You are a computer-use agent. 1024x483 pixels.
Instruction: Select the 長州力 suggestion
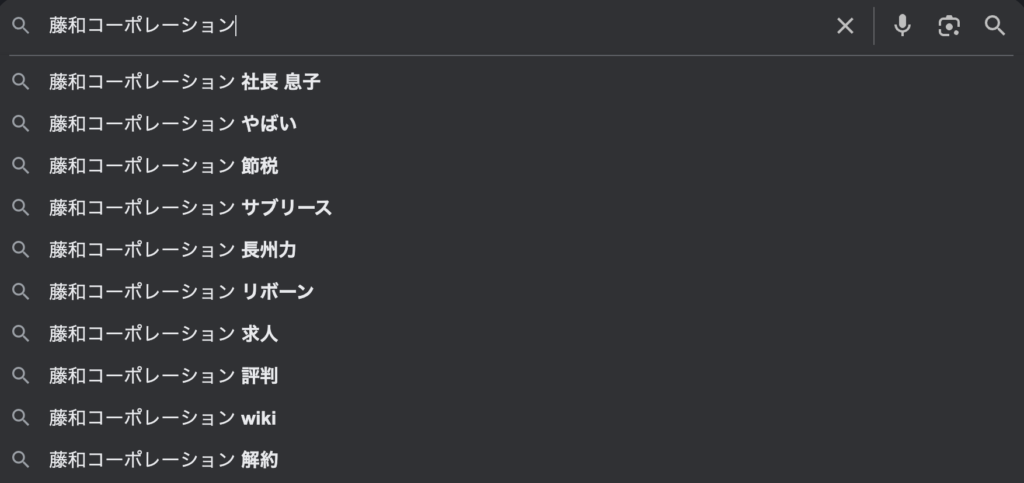pos(172,250)
